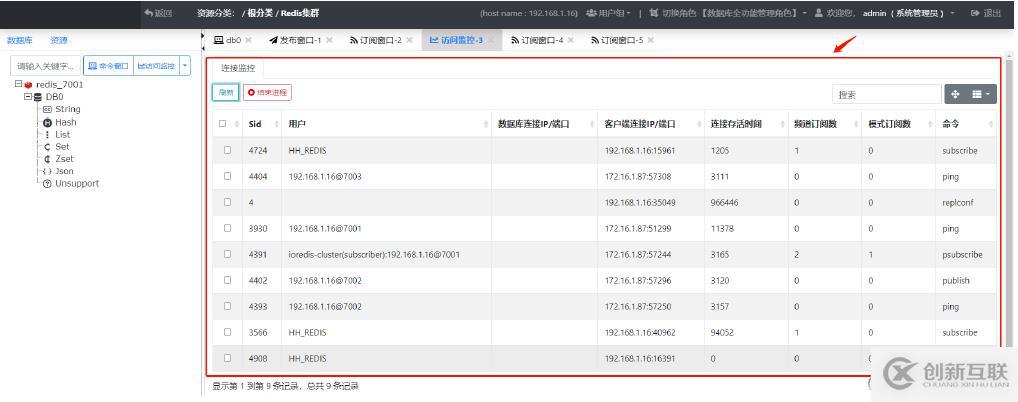Viewport: 1018px width, 402px height.
Task: Check the row with Sid 4404
Action: click(x=227, y=176)
